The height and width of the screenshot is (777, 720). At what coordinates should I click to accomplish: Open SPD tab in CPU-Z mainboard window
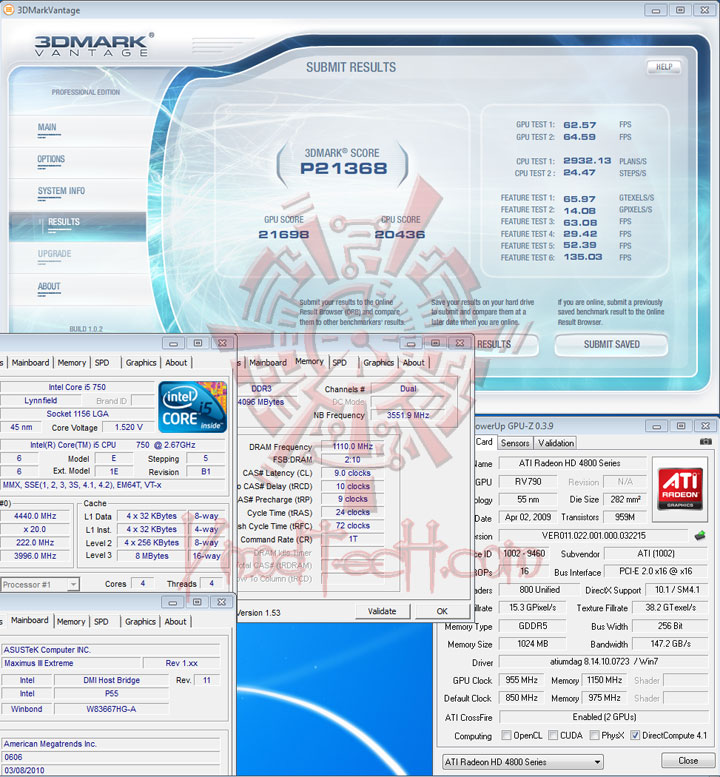click(101, 621)
